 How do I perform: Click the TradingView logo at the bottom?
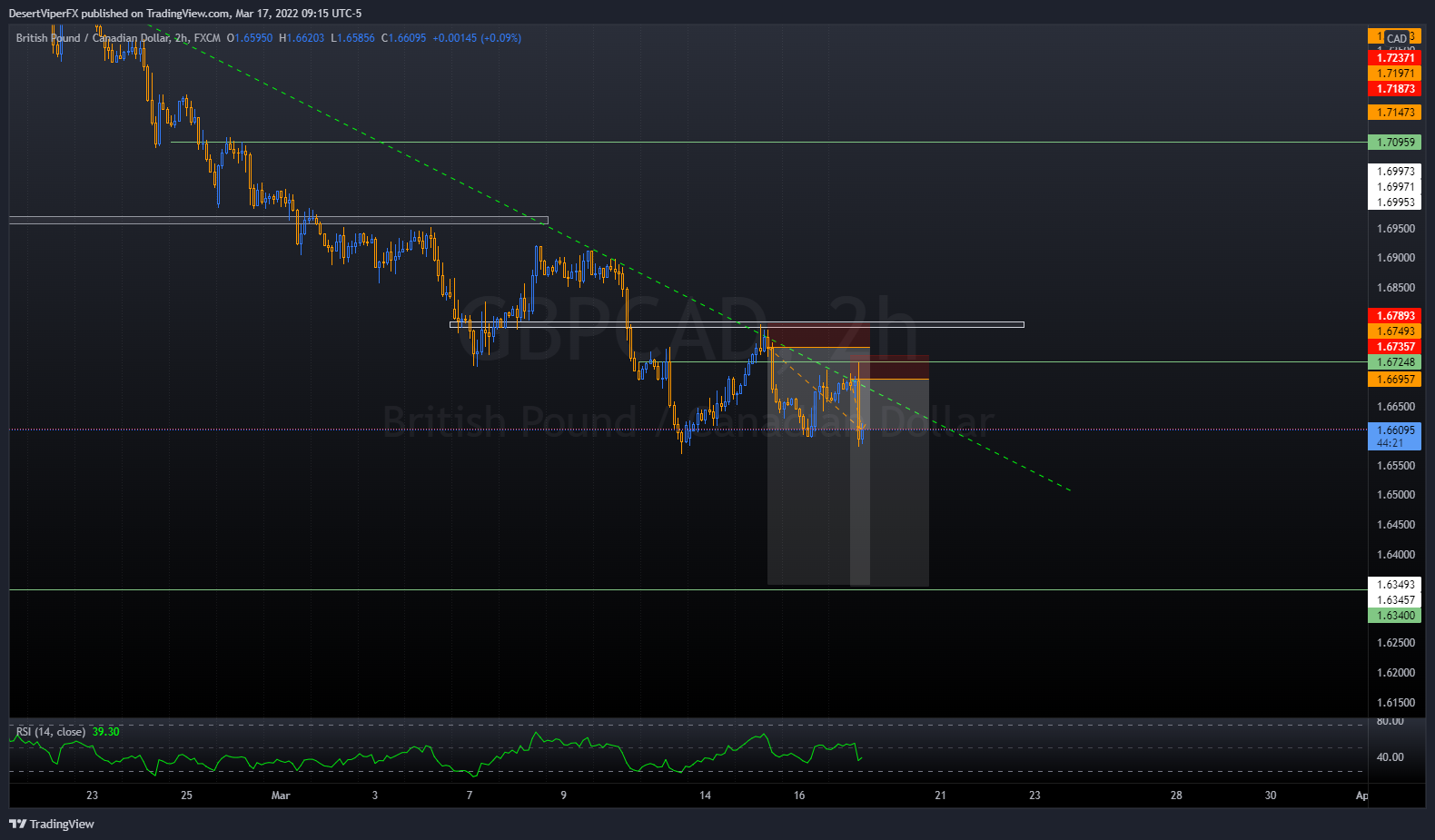(52, 824)
